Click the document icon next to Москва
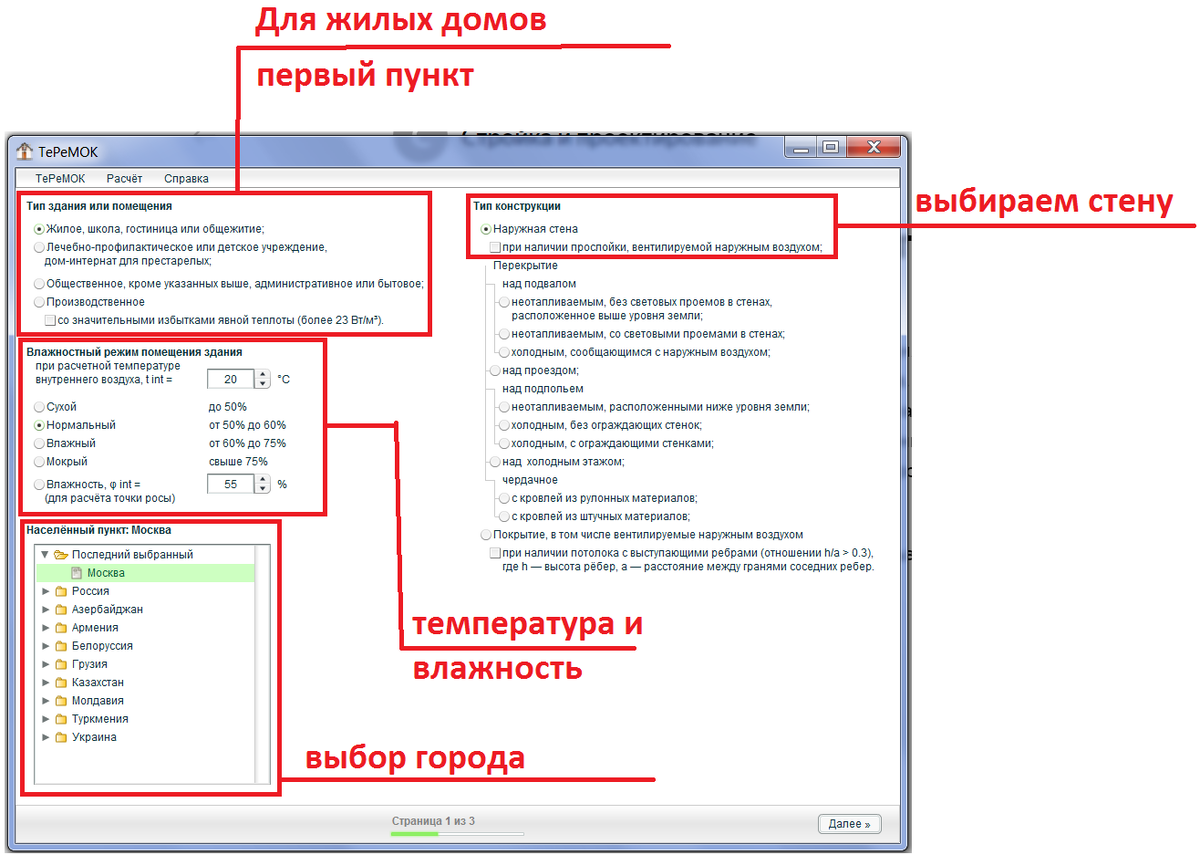Screen dimensions: 1200x855 [x=76, y=573]
